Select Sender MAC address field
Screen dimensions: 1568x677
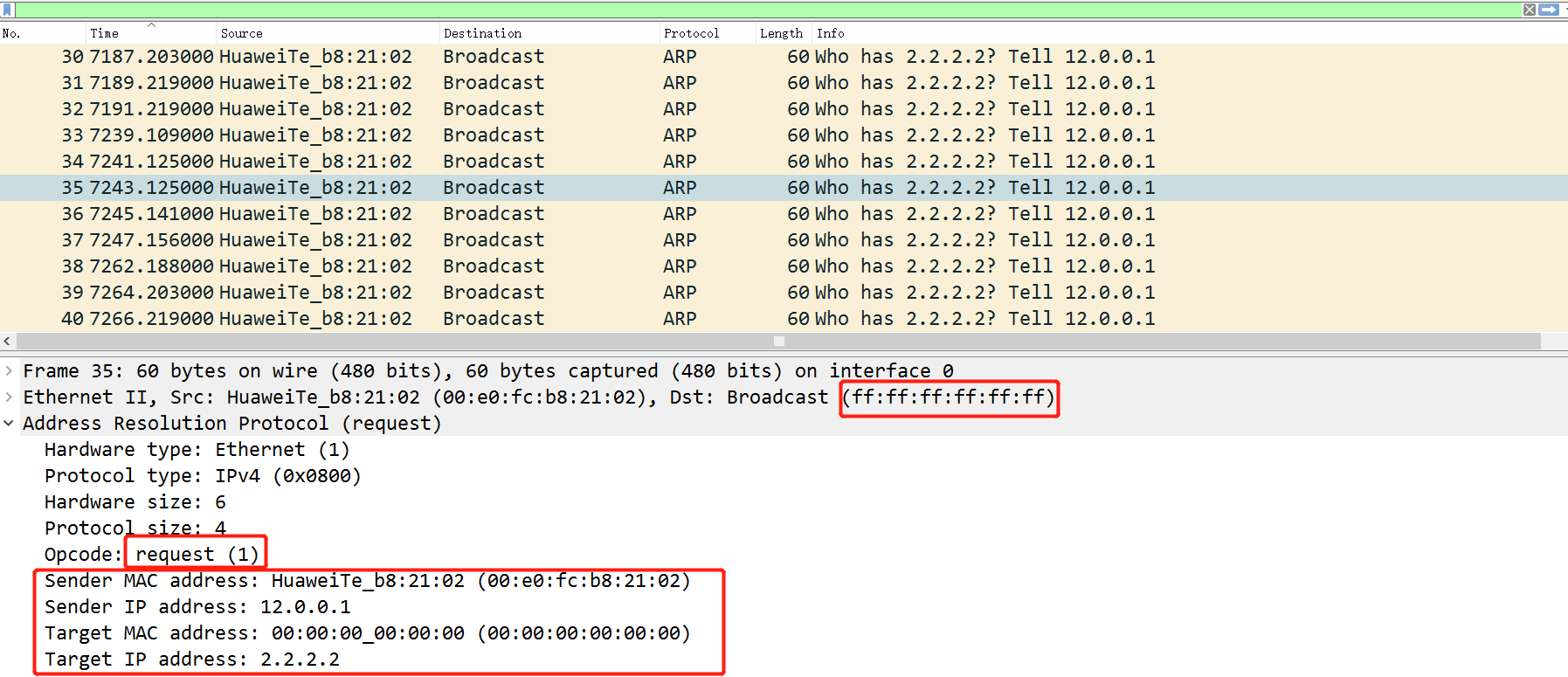point(368,581)
